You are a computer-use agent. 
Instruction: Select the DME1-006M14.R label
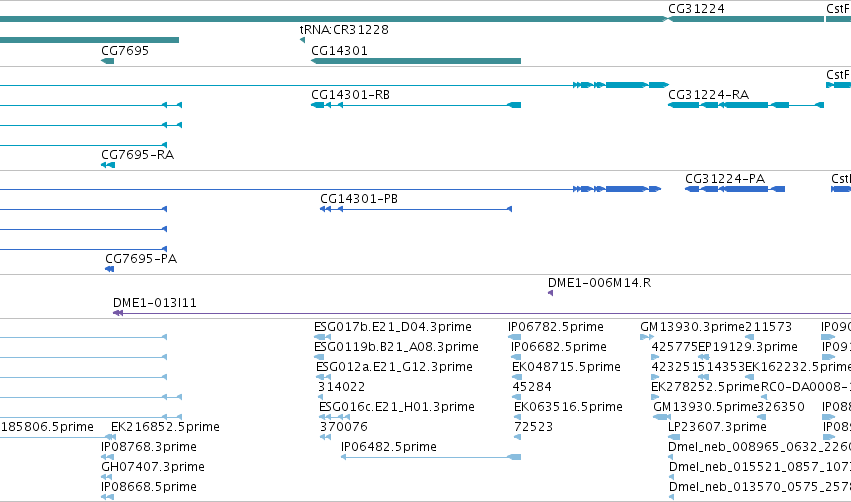[x=599, y=283]
